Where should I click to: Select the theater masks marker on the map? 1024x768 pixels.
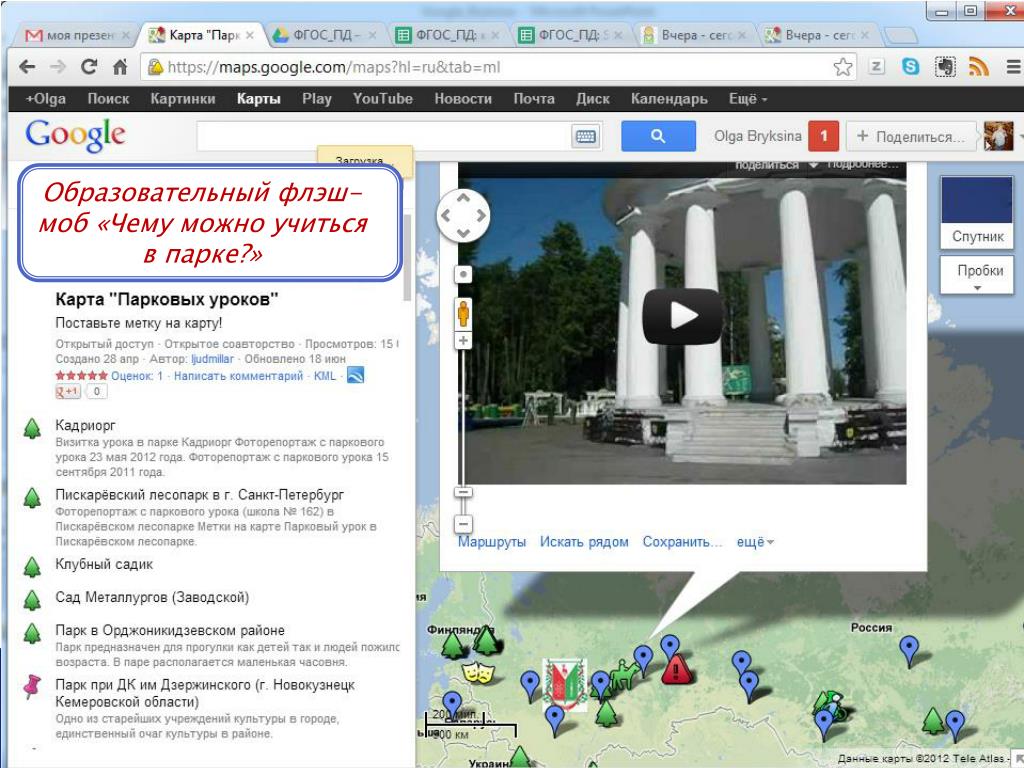click(x=478, y=672)
